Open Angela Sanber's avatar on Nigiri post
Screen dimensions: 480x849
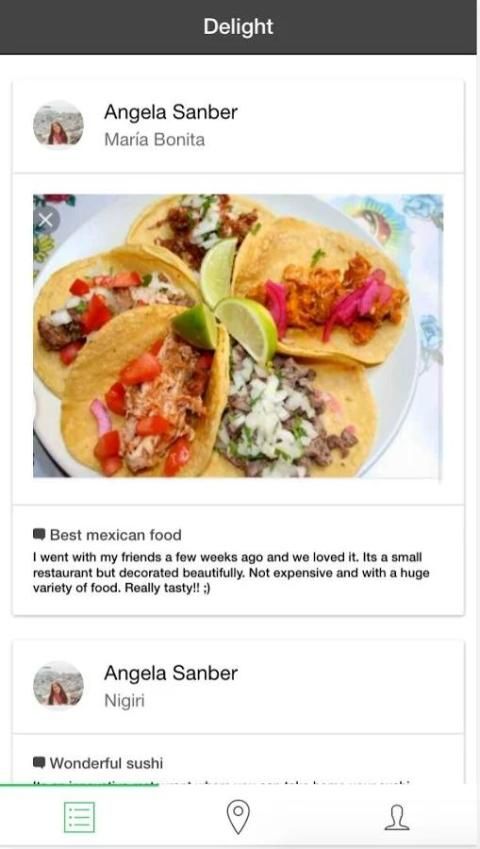[58, 685]
